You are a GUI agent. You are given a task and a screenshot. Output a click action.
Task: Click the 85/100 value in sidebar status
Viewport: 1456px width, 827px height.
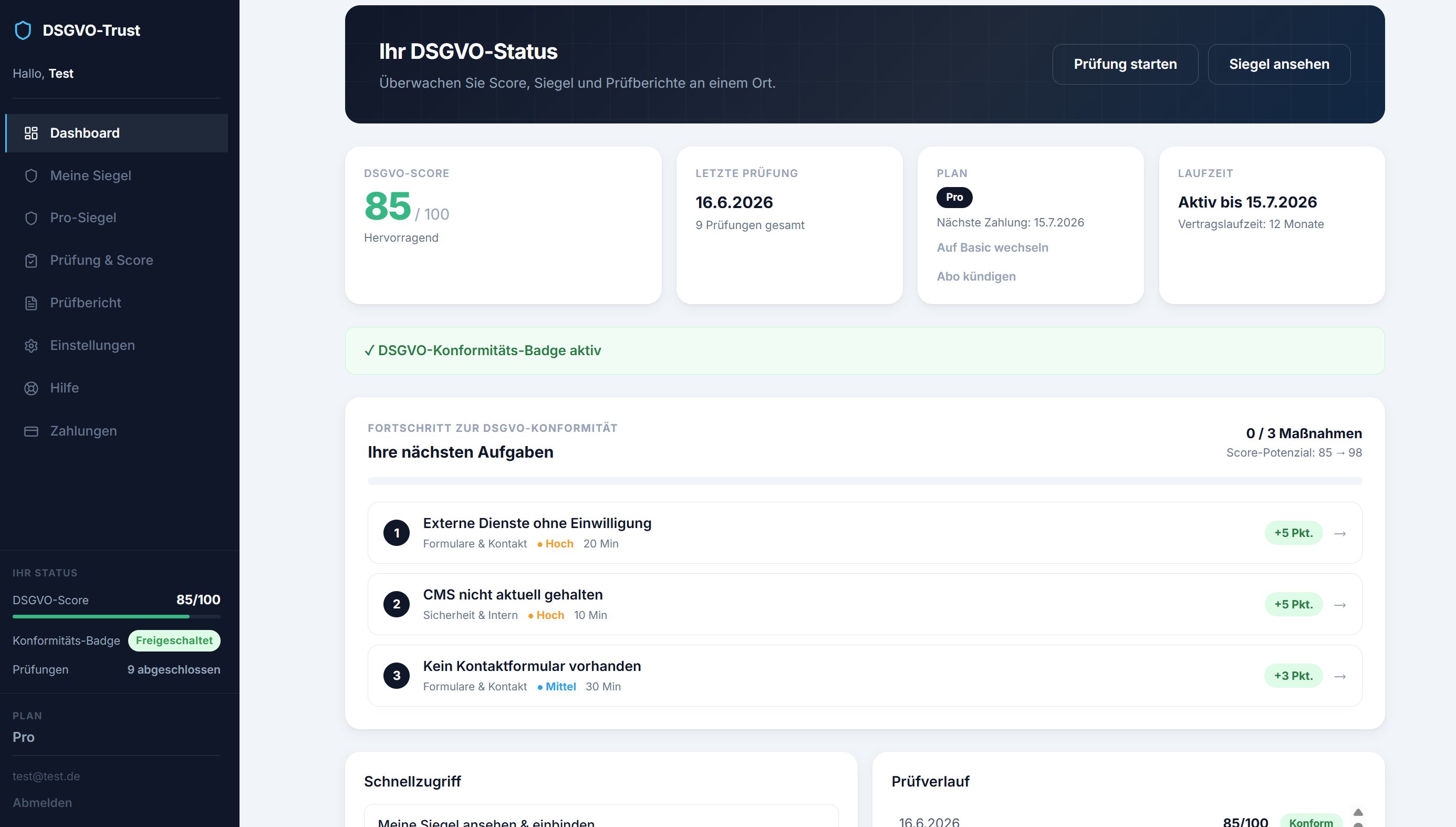(198, 600)
